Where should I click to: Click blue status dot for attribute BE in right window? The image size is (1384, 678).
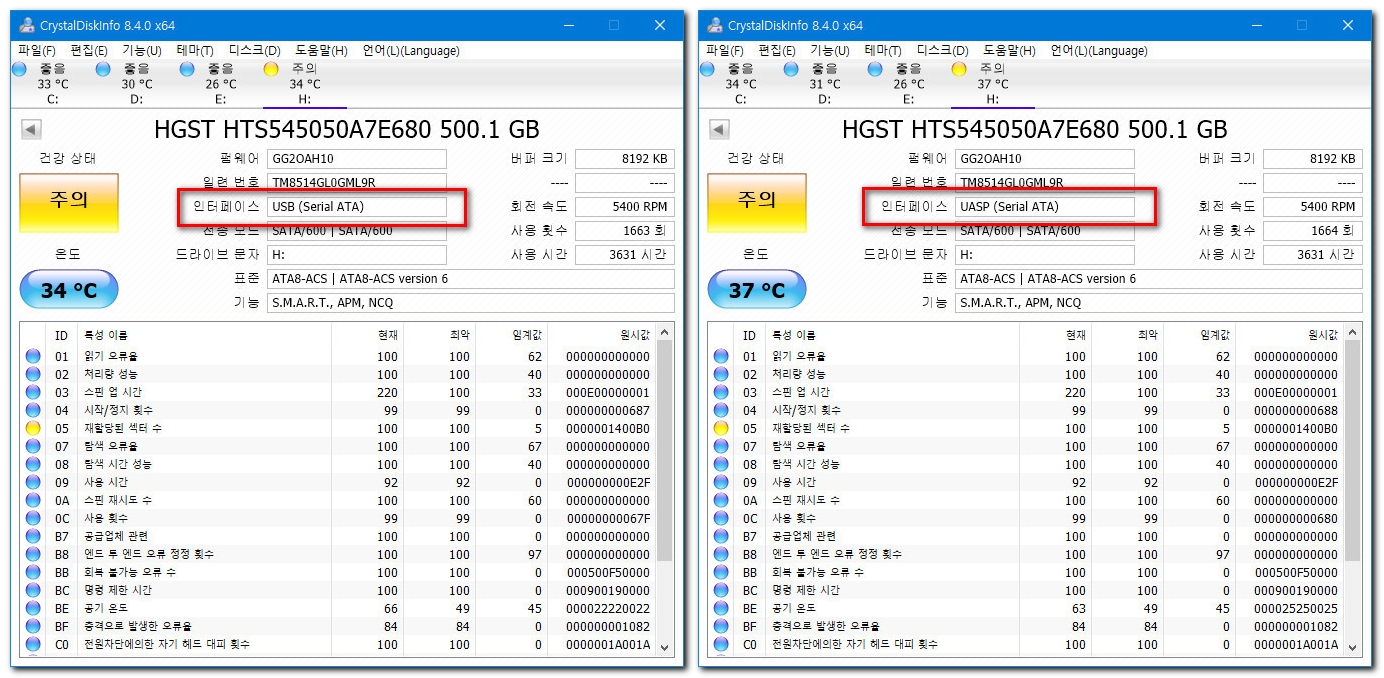click(721, 608)
